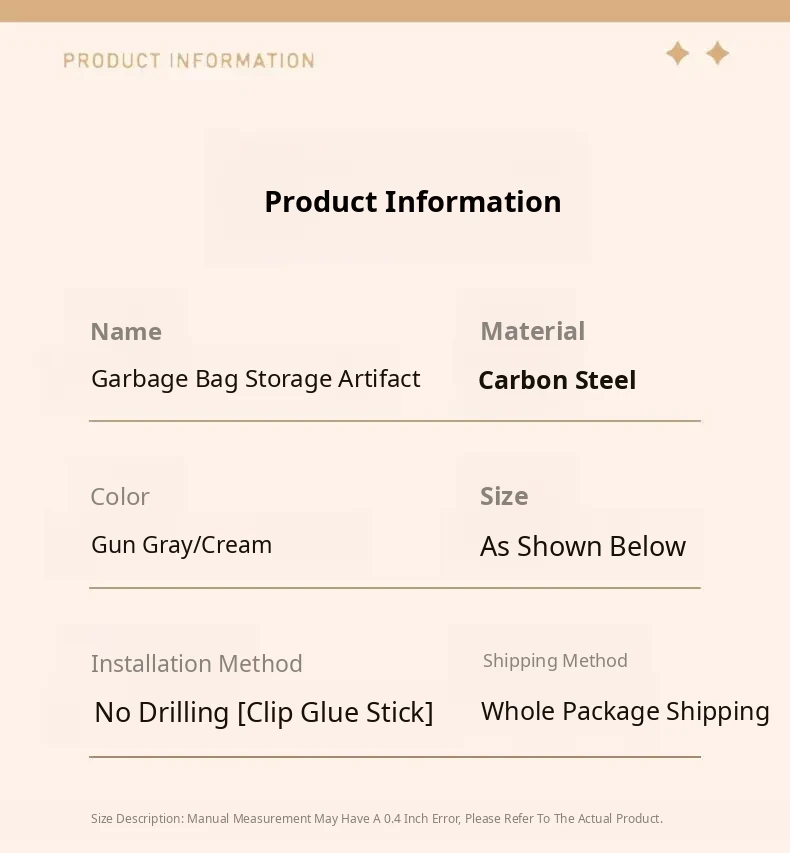Click the As Shown Below text
Image resolution: width=790 pixels, height=853 pixels.
tap(583, 547)
